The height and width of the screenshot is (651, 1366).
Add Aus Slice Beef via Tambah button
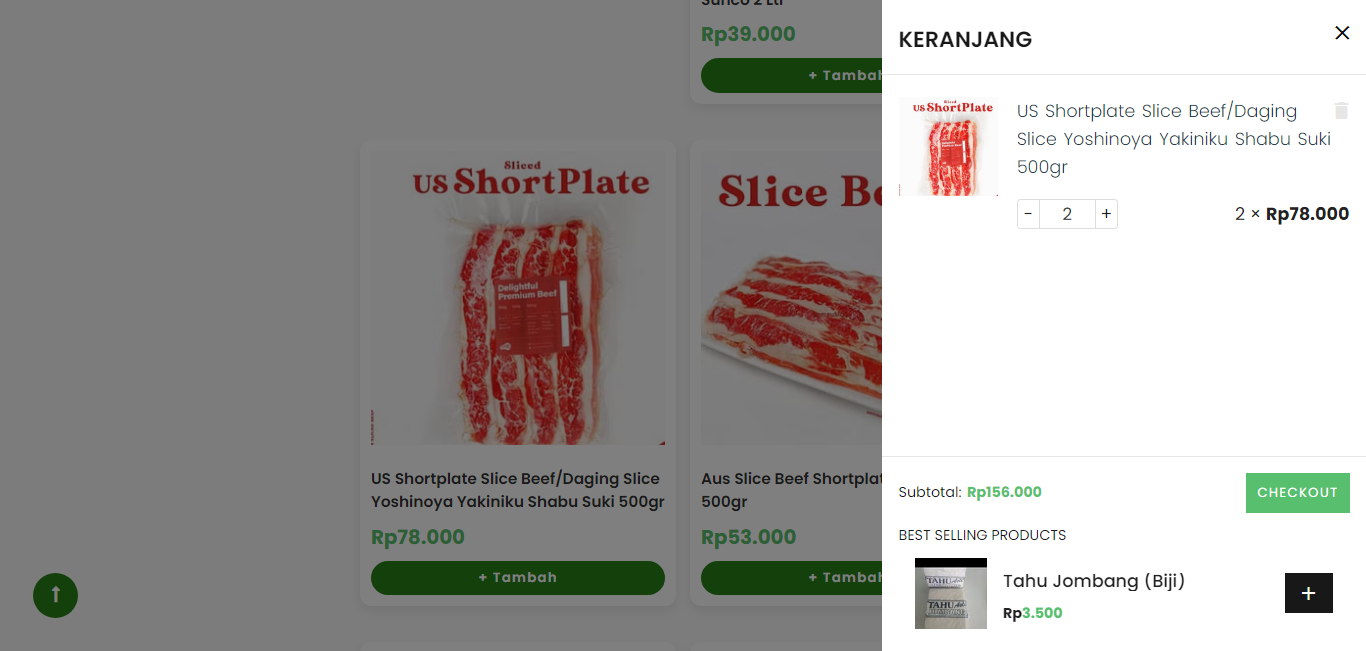point(791,578)
